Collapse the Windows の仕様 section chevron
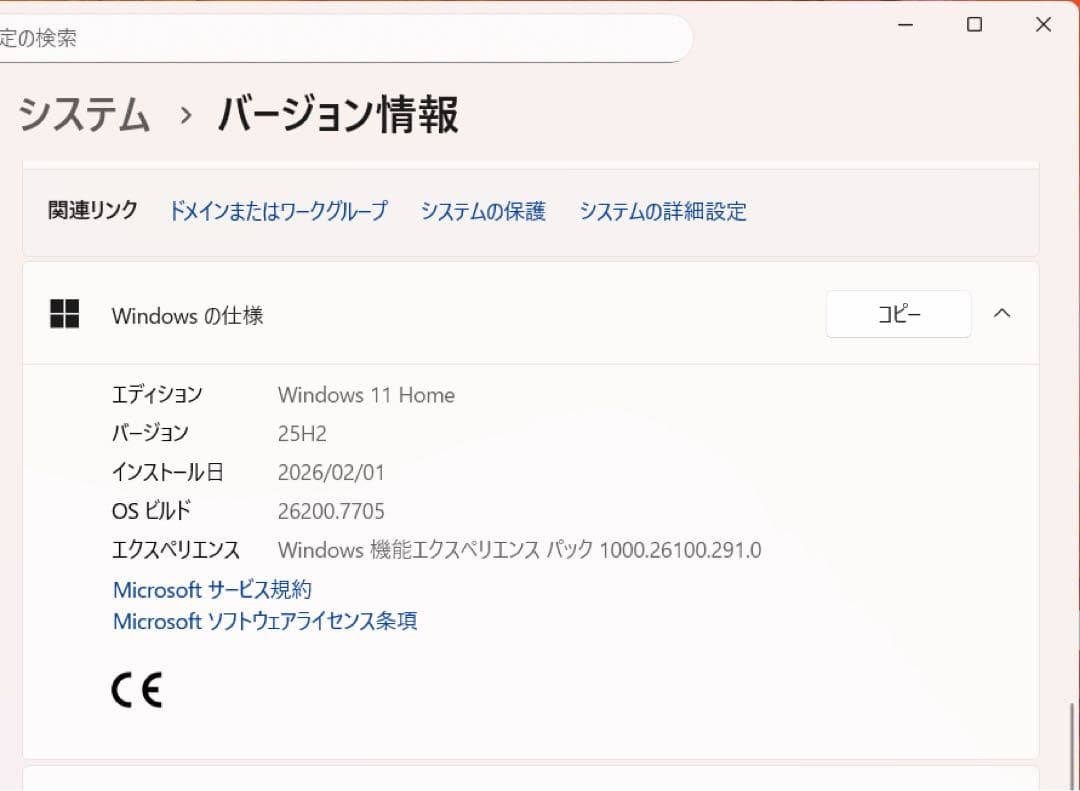The height and width of the screenshot is (791, 1080). pos(1002,313)
